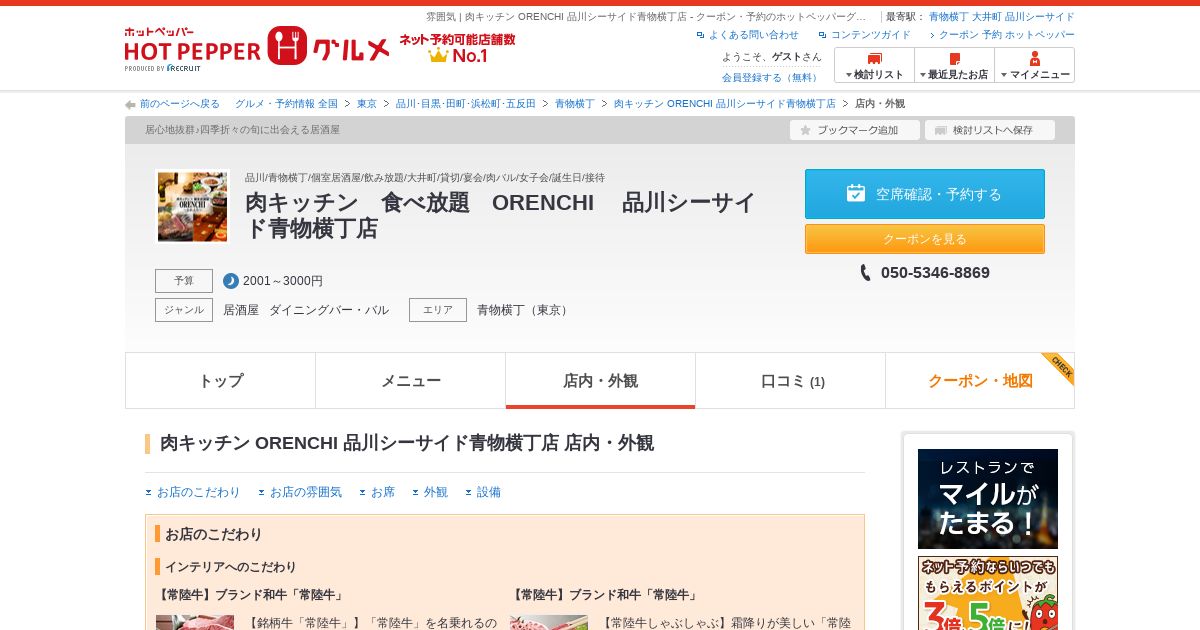The height and width of the screenshot is (630, 1200).
Task: Click calendar icon in reservation button
Action: coord(856,193)
